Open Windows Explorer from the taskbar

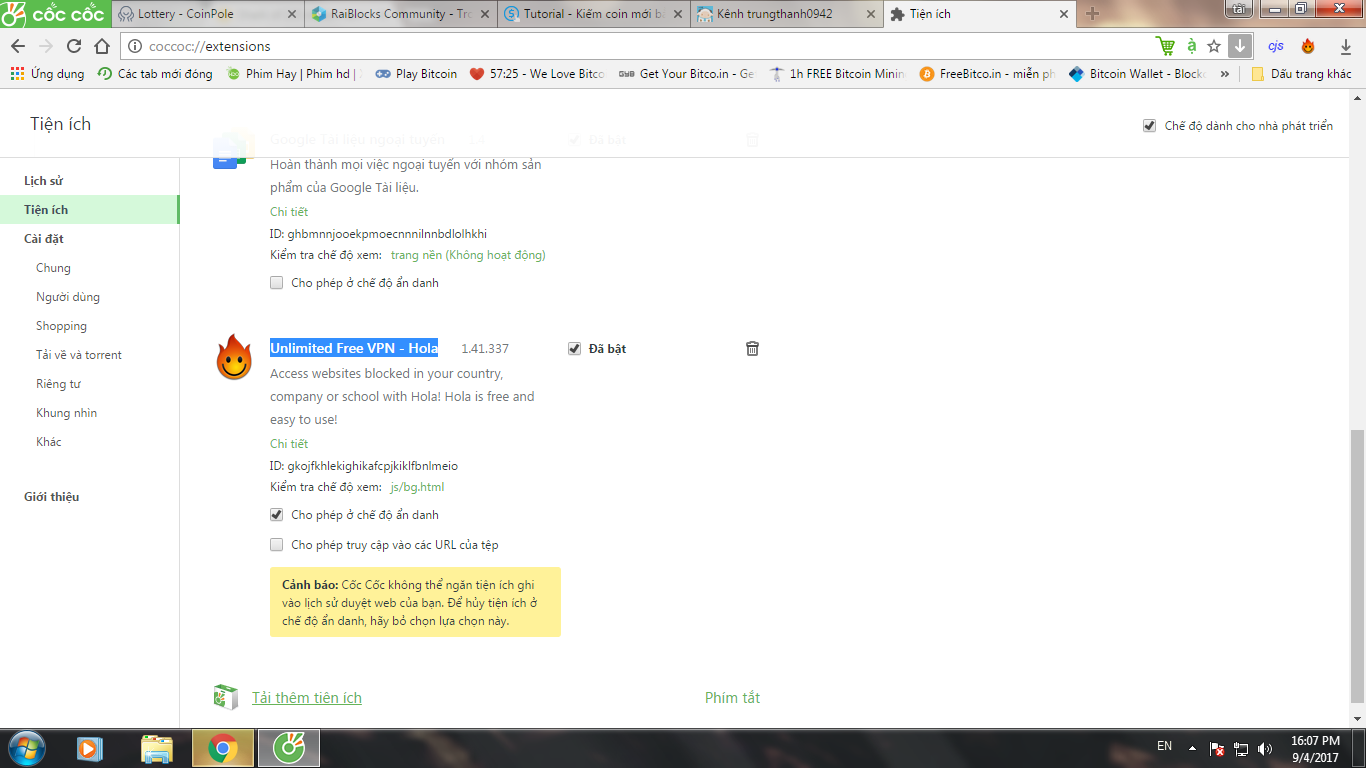pos(157,748)
